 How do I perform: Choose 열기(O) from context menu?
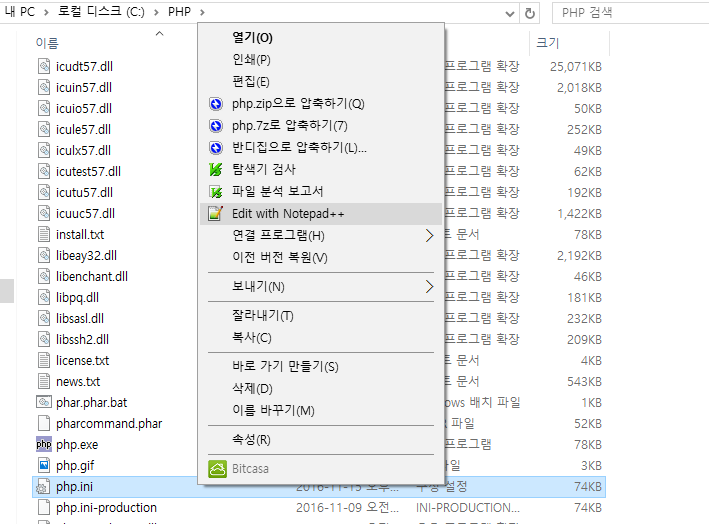click(x=252, y=38)
